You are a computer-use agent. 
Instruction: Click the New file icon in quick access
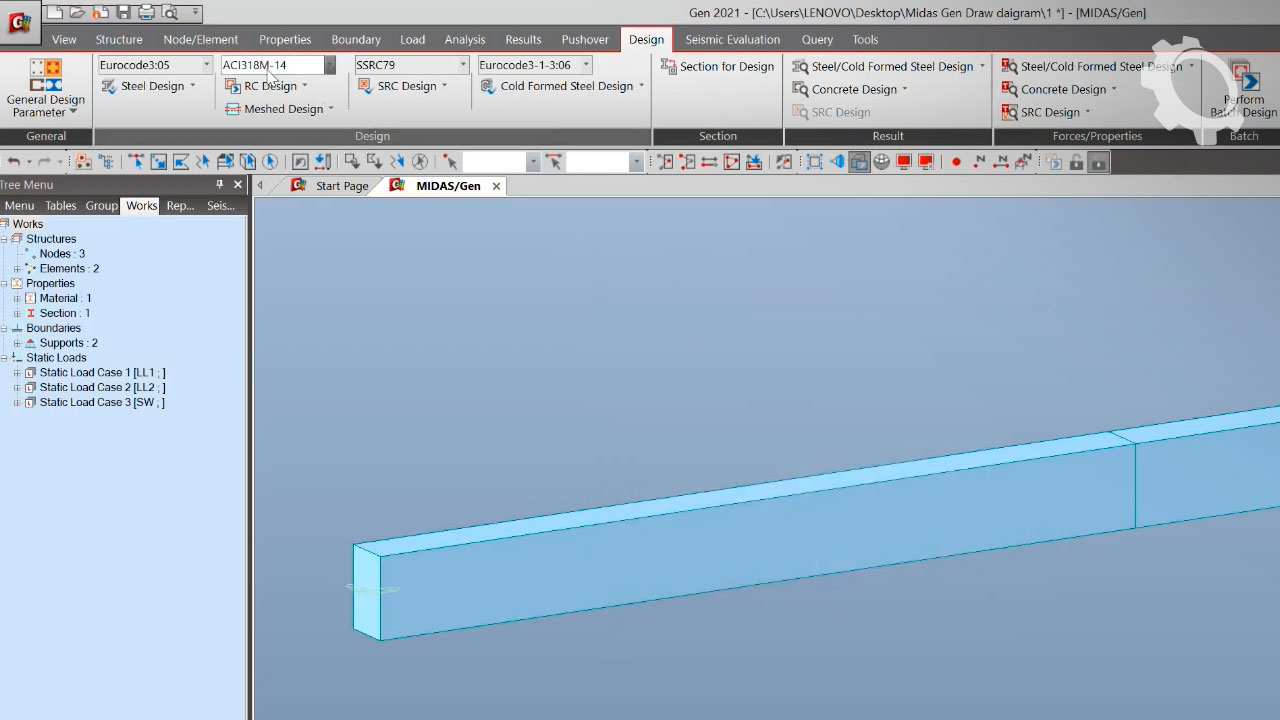55,13
